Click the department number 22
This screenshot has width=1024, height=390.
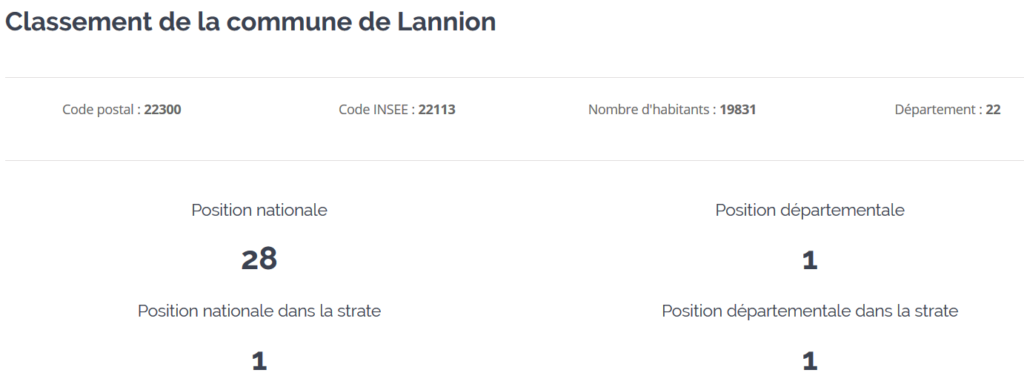coord(993,110)
